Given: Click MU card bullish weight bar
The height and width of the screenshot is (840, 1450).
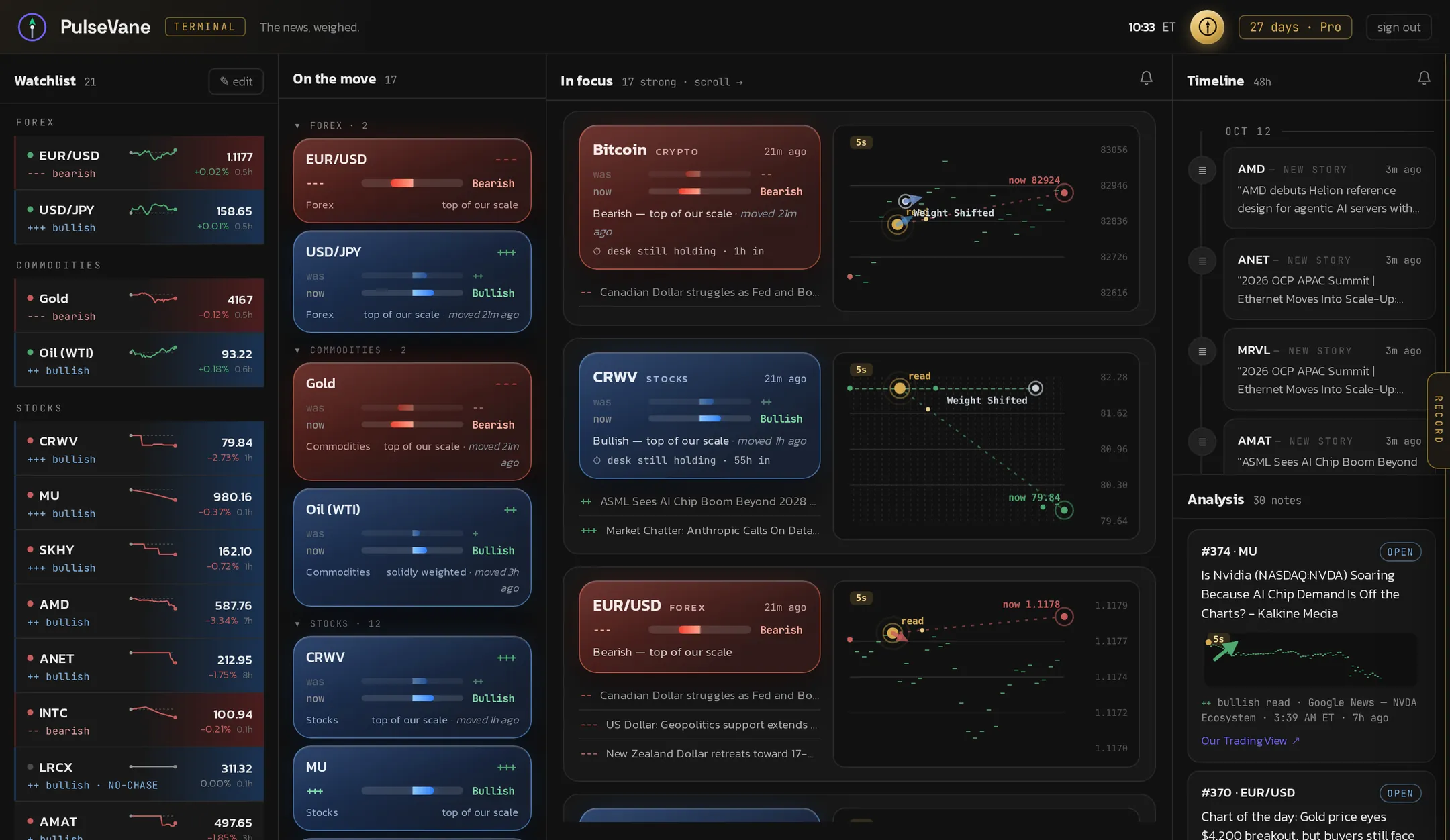Looking at the screenshot, I should (412, 791).
